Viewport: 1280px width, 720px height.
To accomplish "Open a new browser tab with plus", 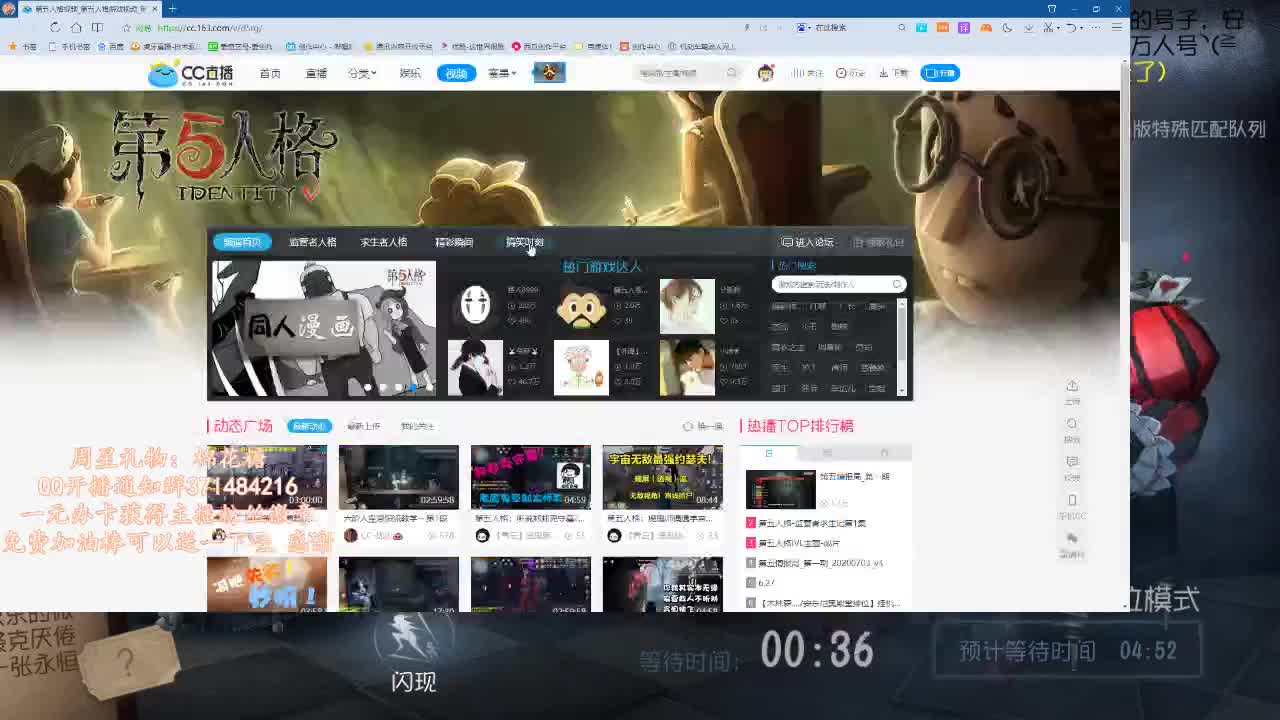I will (172, 9).
